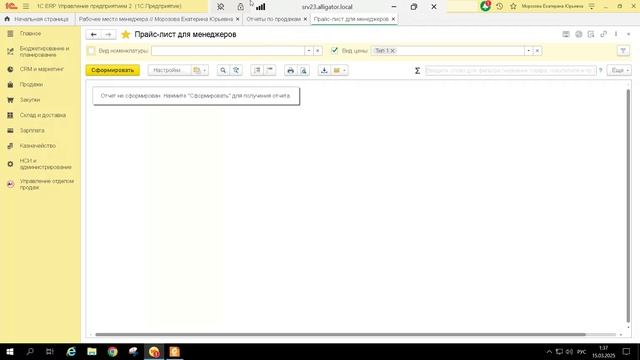Click the question mark help icon

pos(600,70)
